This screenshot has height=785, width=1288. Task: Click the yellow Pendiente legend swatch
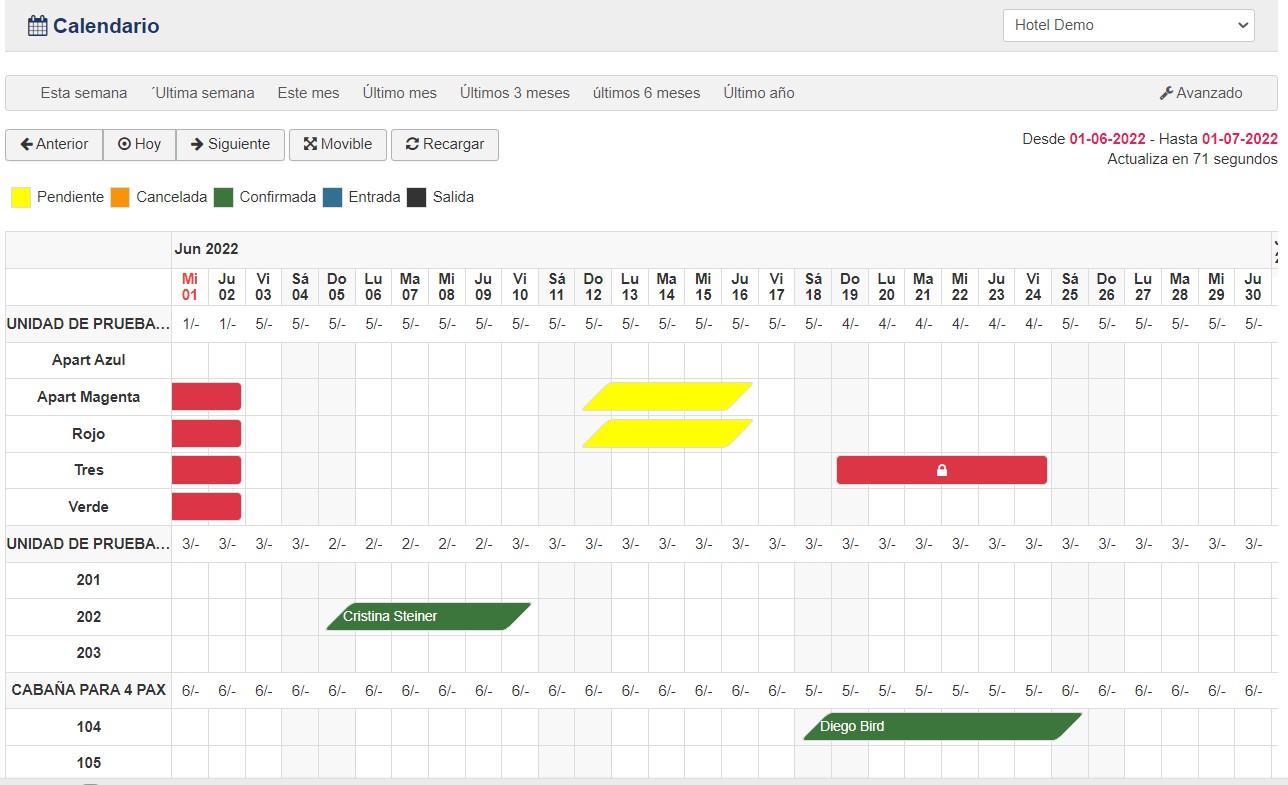(x=21, y=197)
